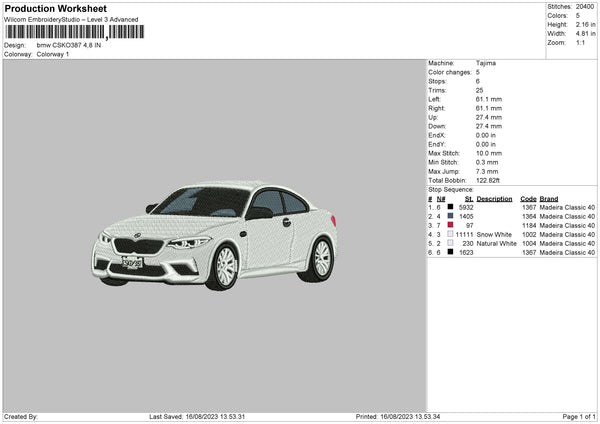Pick the red swatch in stop 3
Image resolution: width=600 pixels, height=424 pixels.
[450, 225]
